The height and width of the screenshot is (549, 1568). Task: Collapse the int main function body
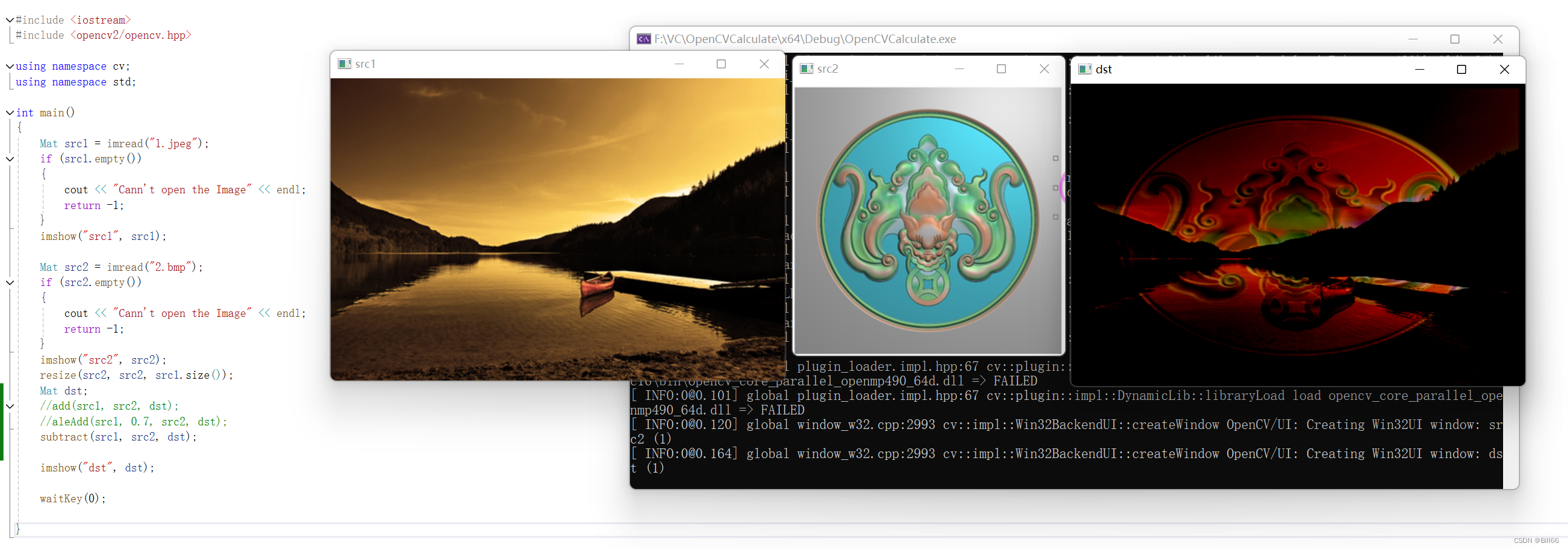[9, 112]
